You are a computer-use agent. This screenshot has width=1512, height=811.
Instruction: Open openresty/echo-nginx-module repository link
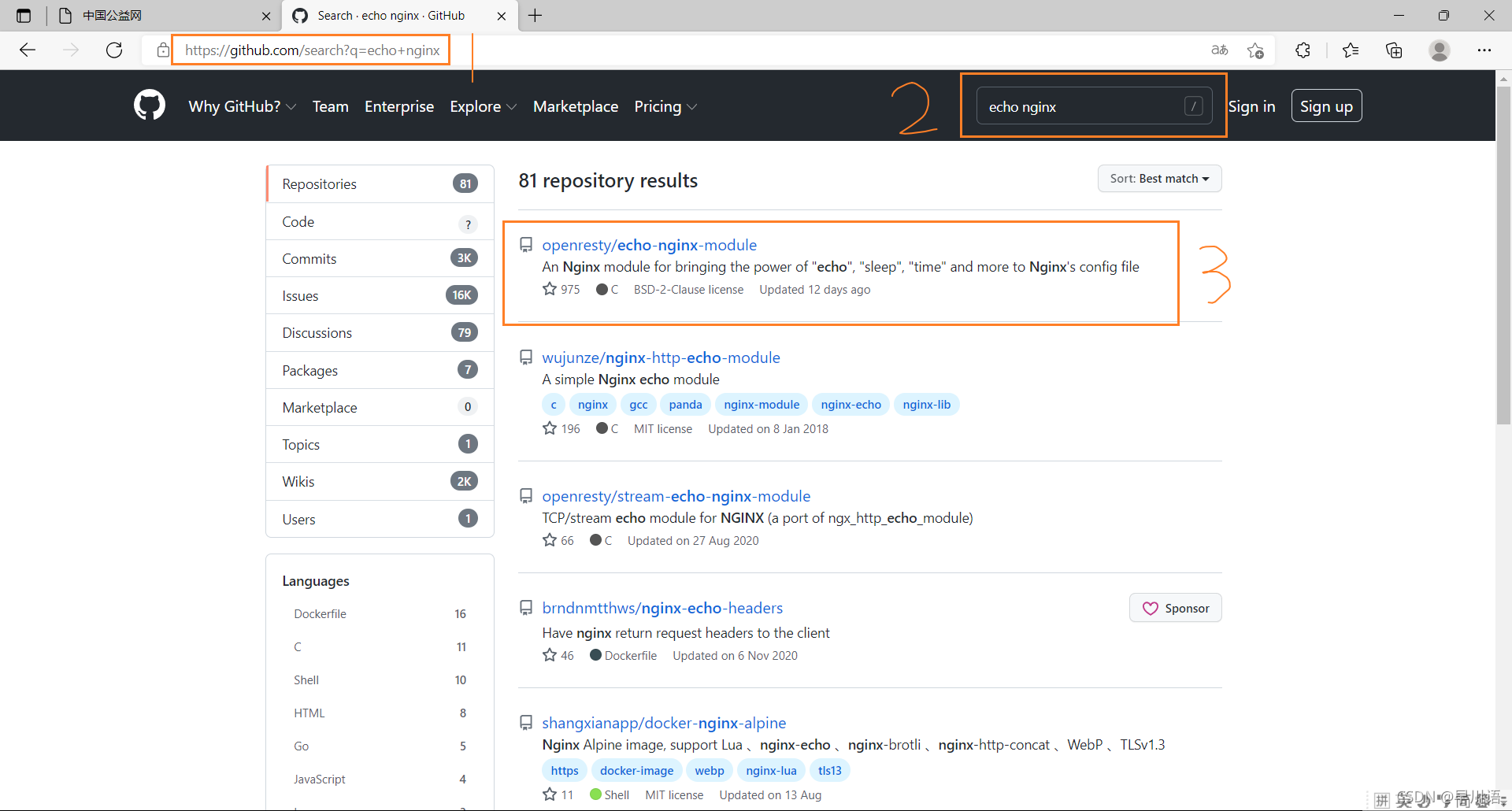click(x=650, y=245)
